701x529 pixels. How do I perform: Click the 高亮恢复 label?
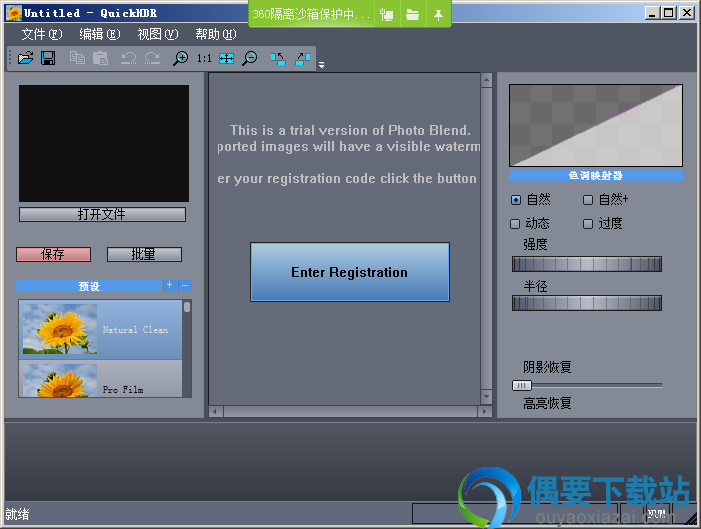click(x=547, y=403)
